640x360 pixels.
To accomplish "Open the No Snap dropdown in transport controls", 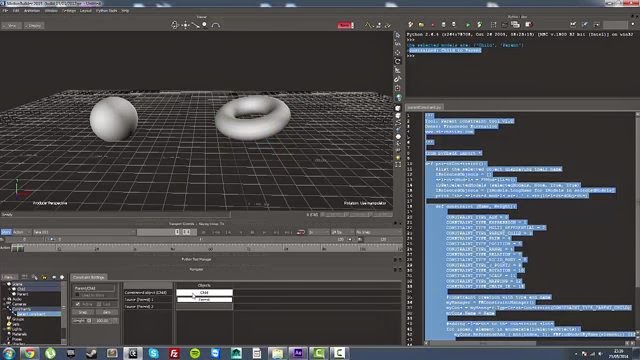I will 378,232.
